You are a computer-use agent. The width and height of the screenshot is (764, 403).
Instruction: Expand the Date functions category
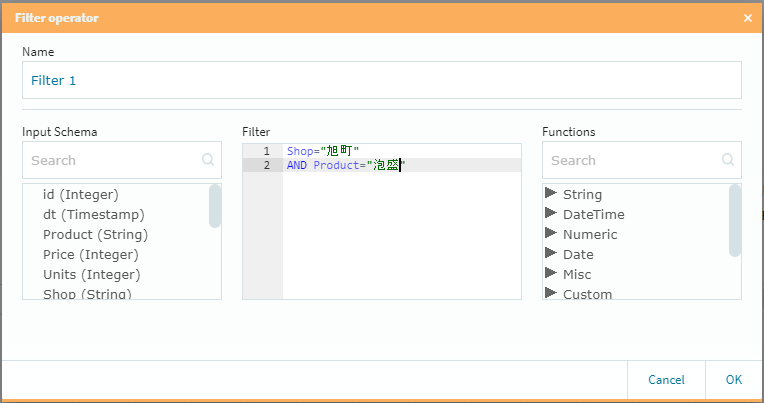[x=551, y=253]
